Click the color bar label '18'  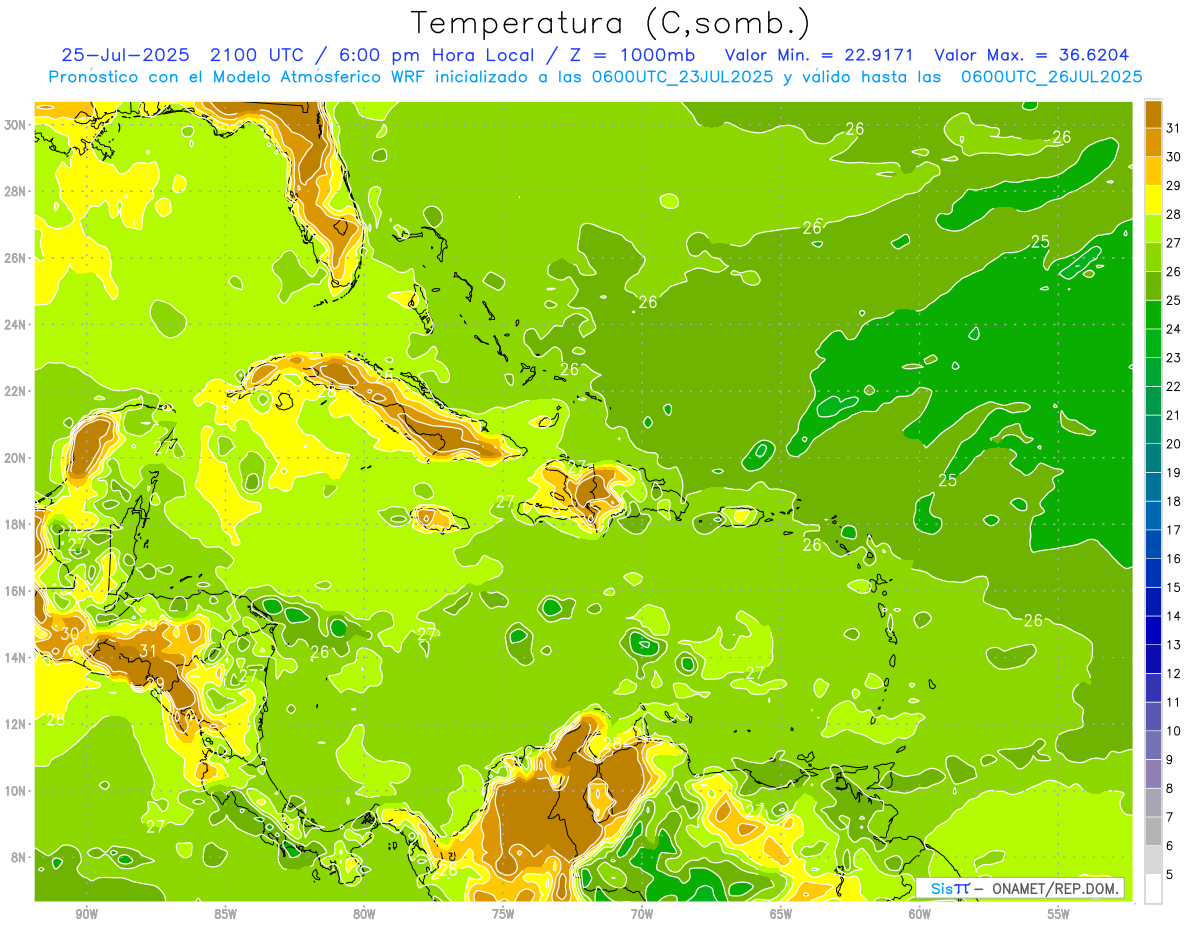tap(1174, 501)
